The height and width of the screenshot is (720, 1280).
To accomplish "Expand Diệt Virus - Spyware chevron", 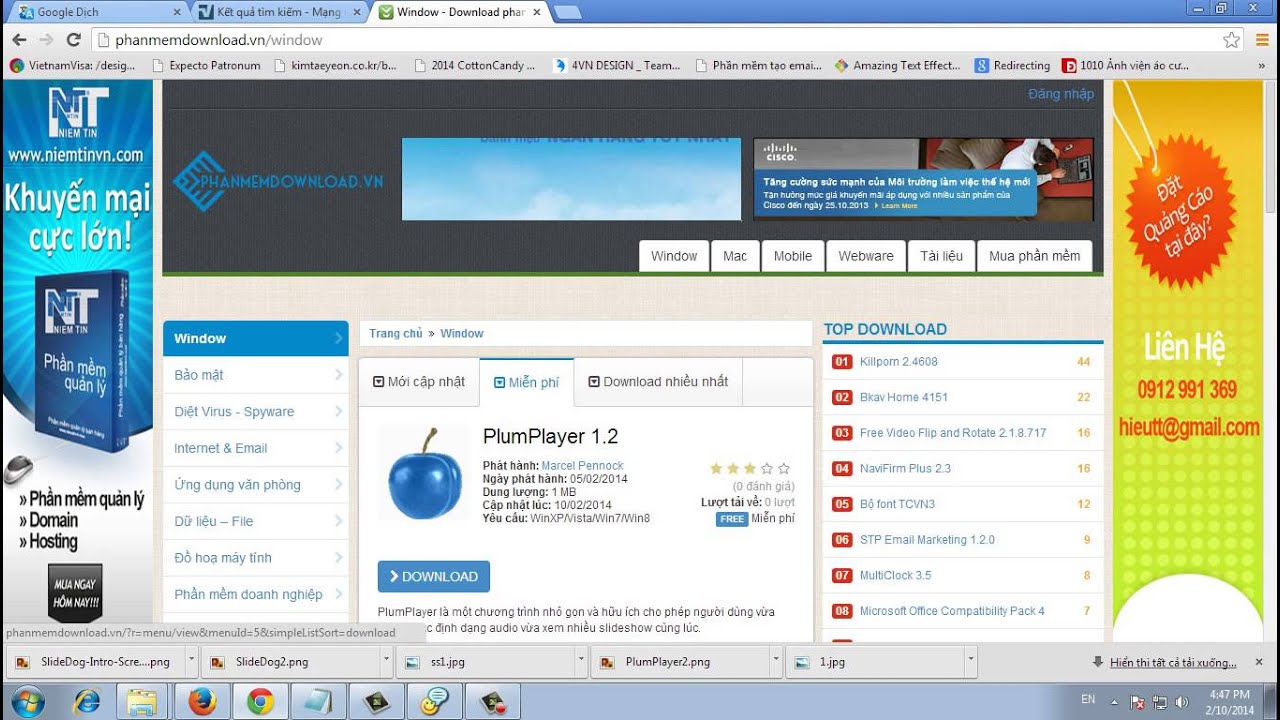I will 338,411.
